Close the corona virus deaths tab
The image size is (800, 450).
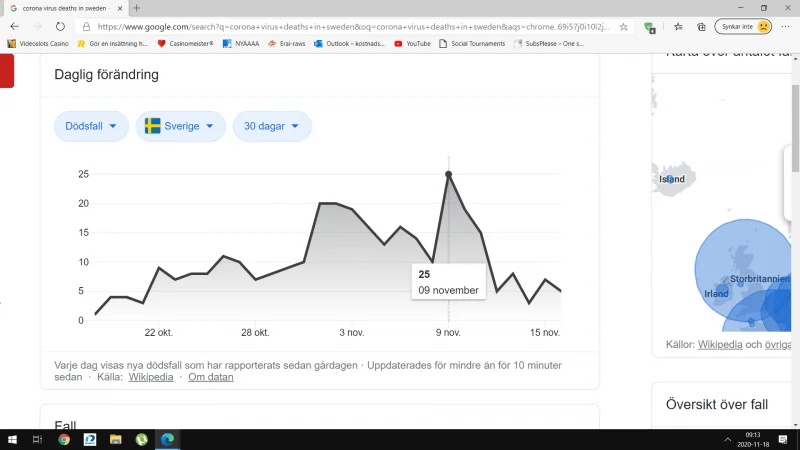click(x=120, y=8)
